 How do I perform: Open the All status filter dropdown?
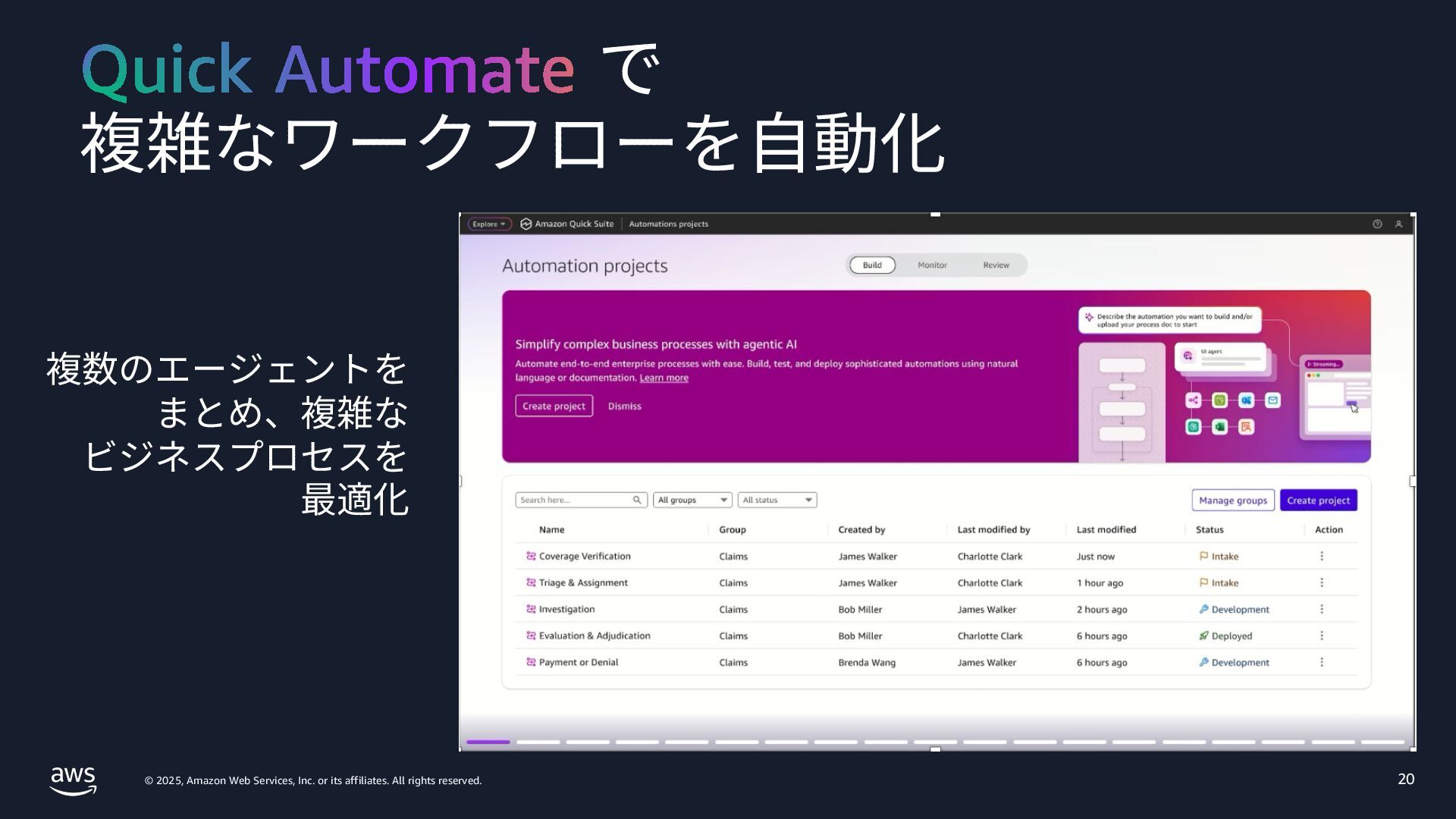777,500
